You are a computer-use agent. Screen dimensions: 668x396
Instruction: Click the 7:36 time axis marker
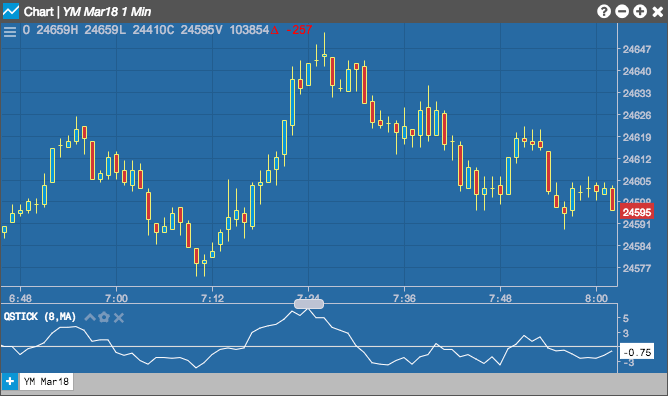404,298
